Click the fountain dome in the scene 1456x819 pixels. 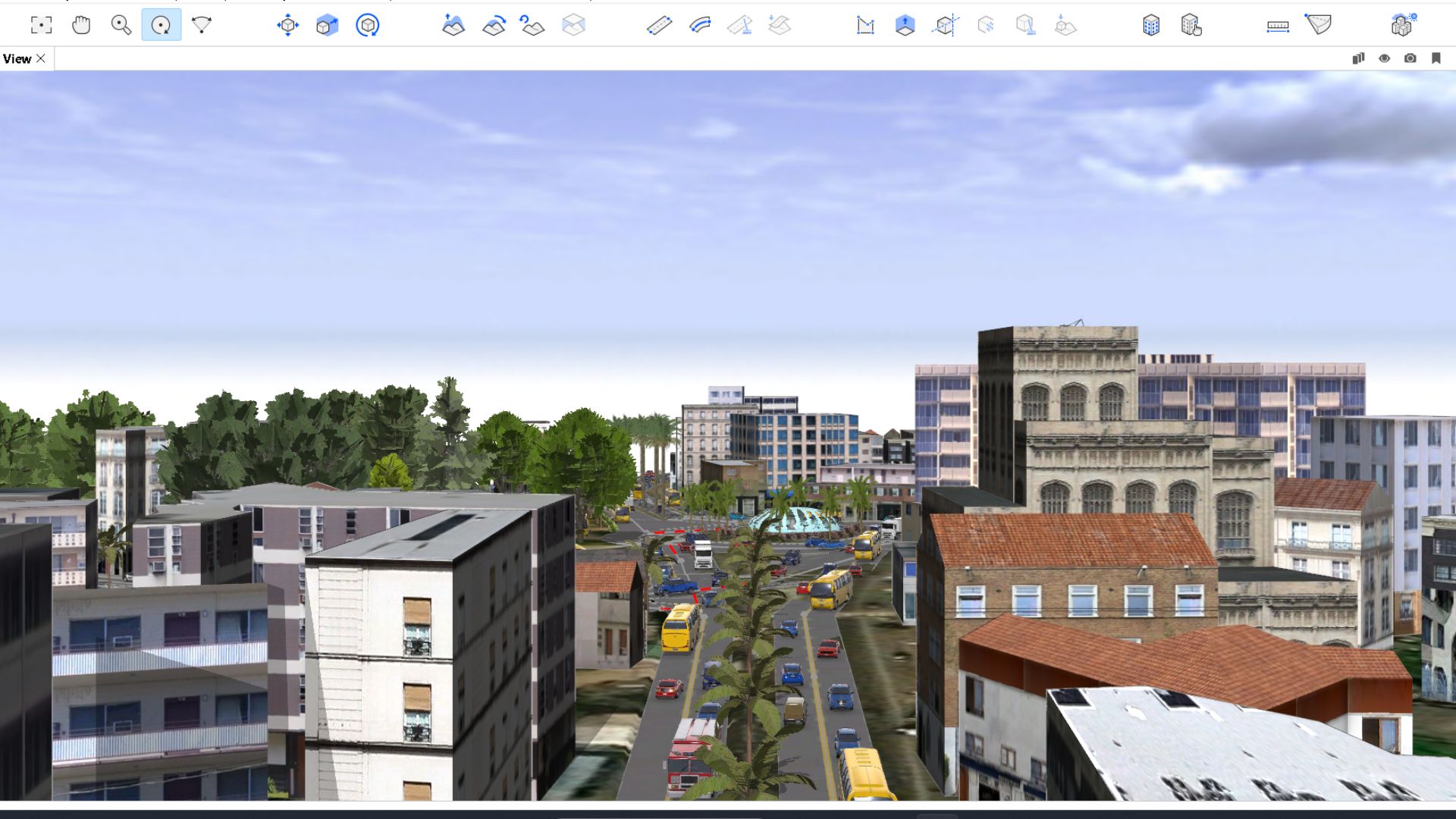click(793, 521)
